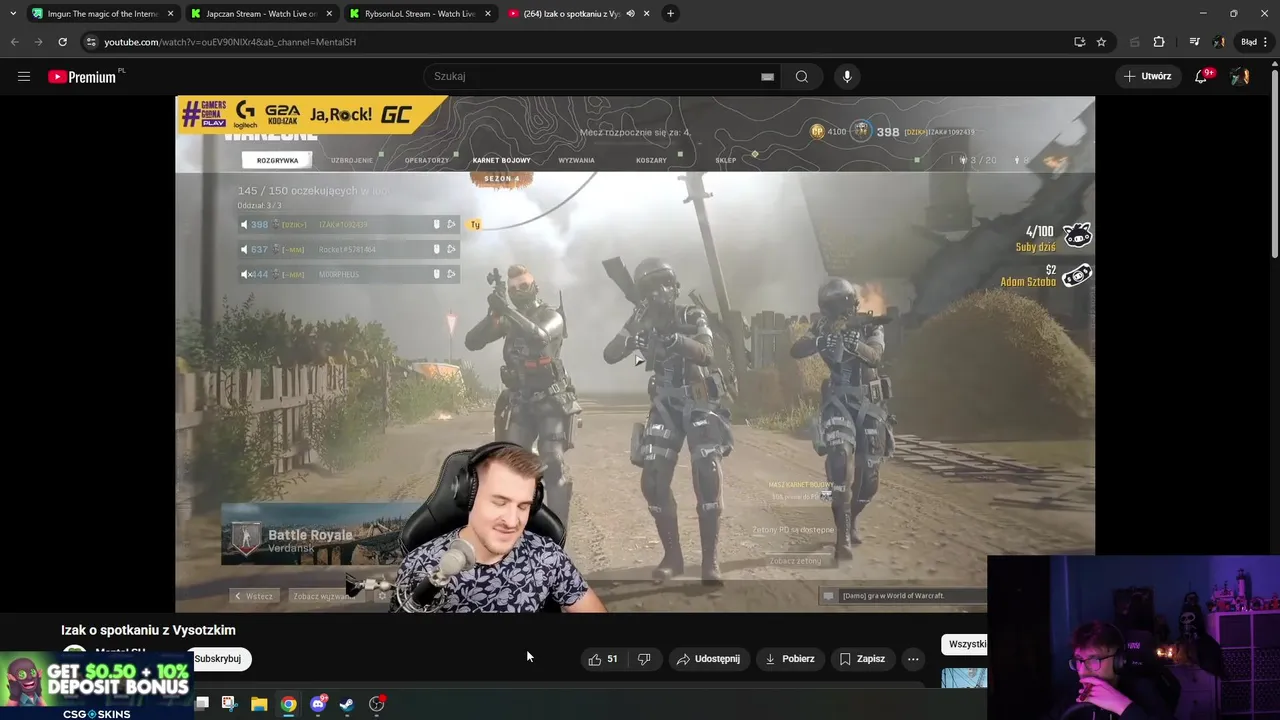Install app icon in address bar

tap(1079, 42)
